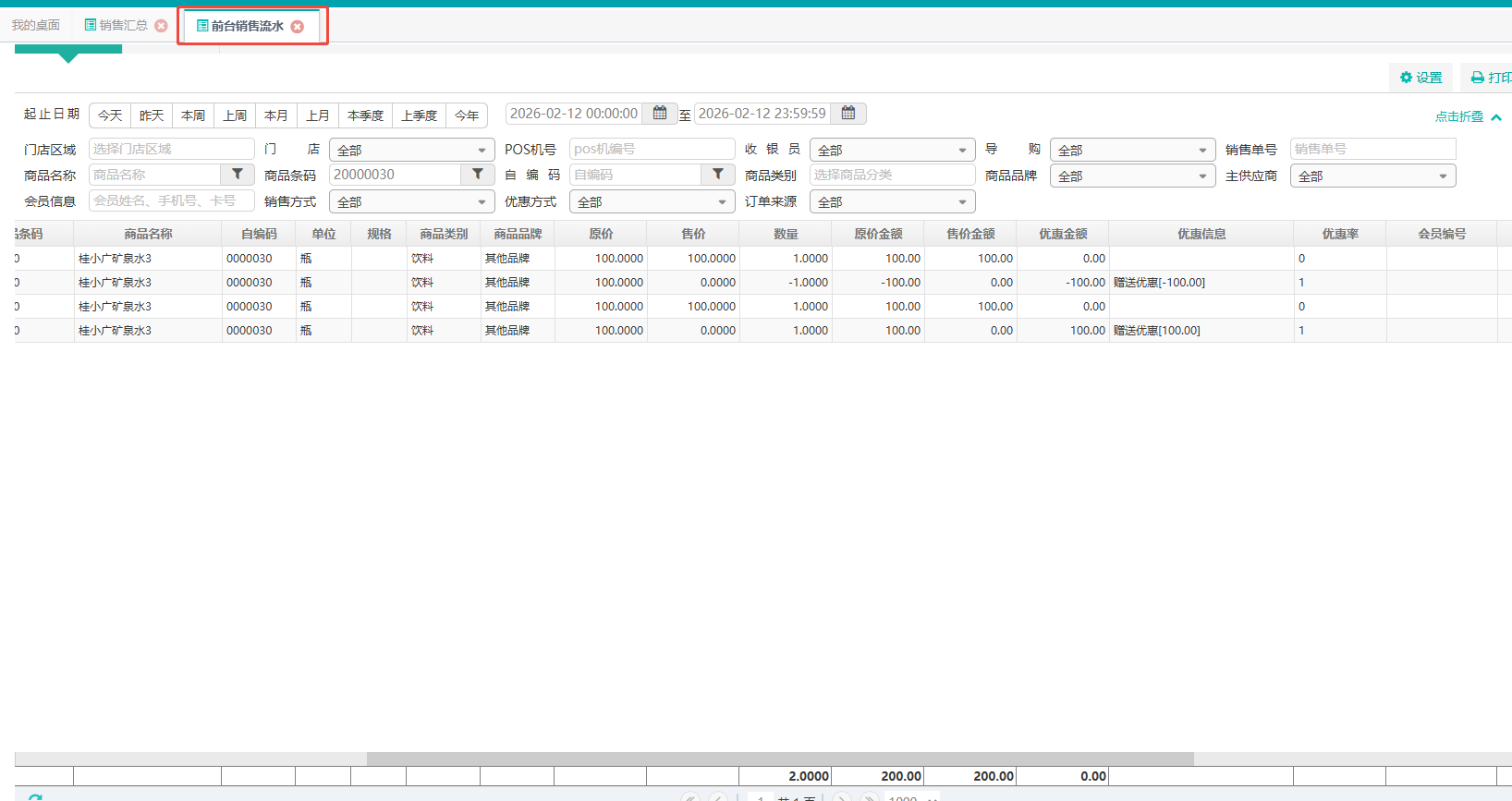Select the 上季度 date range option
Image resolution: width=1512 pixels, height=801 pixels.
pyautogui.click(x=419, y=115)
